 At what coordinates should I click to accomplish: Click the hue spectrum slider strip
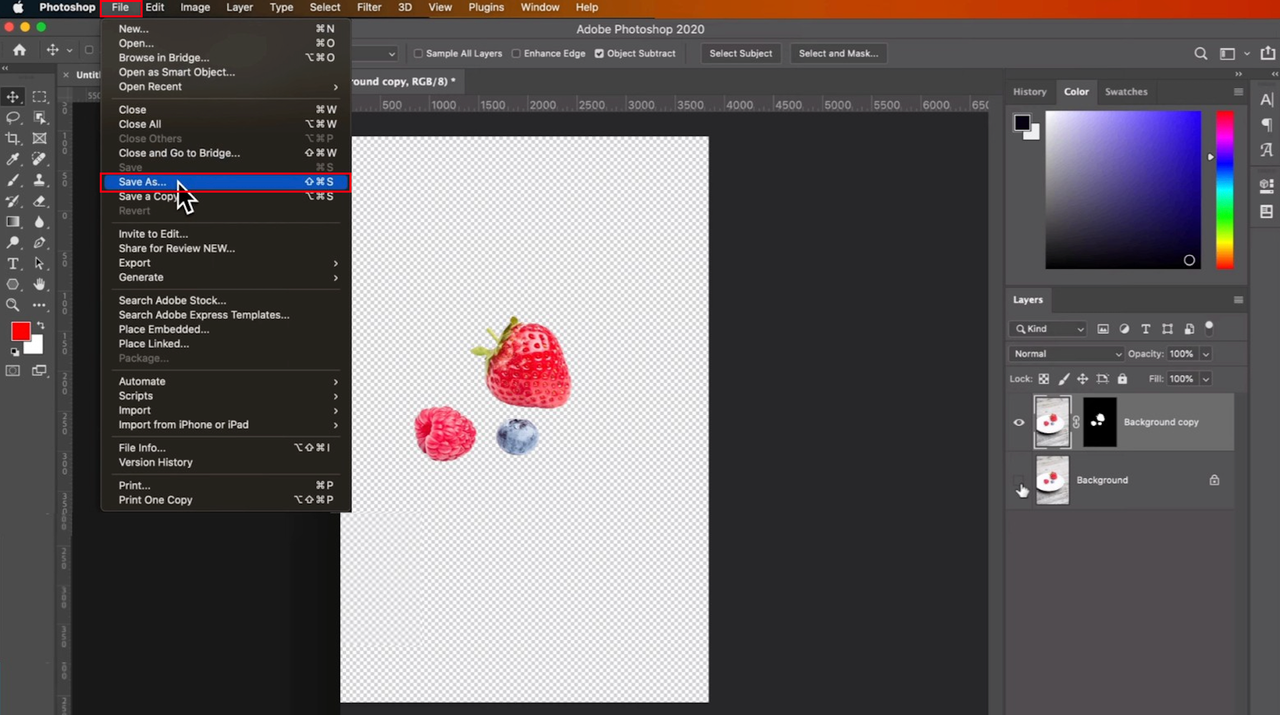pos(1224,189)
